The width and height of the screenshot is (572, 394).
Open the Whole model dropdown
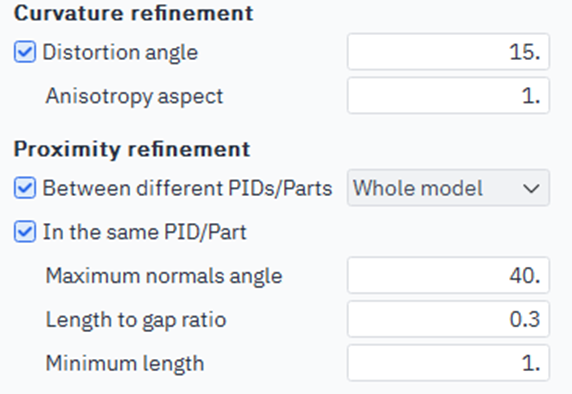coord(448,188)
